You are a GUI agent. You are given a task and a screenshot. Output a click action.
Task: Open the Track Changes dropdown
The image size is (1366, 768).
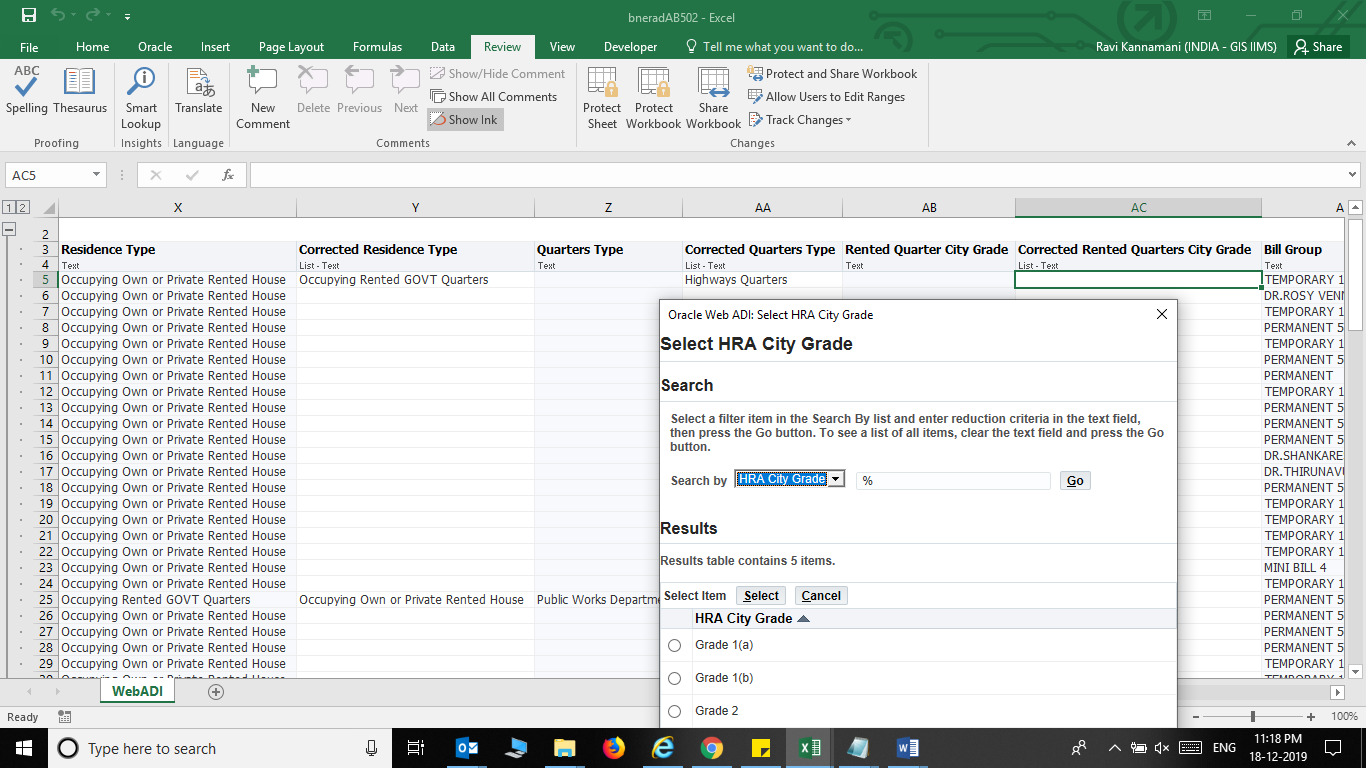[800, 120]
